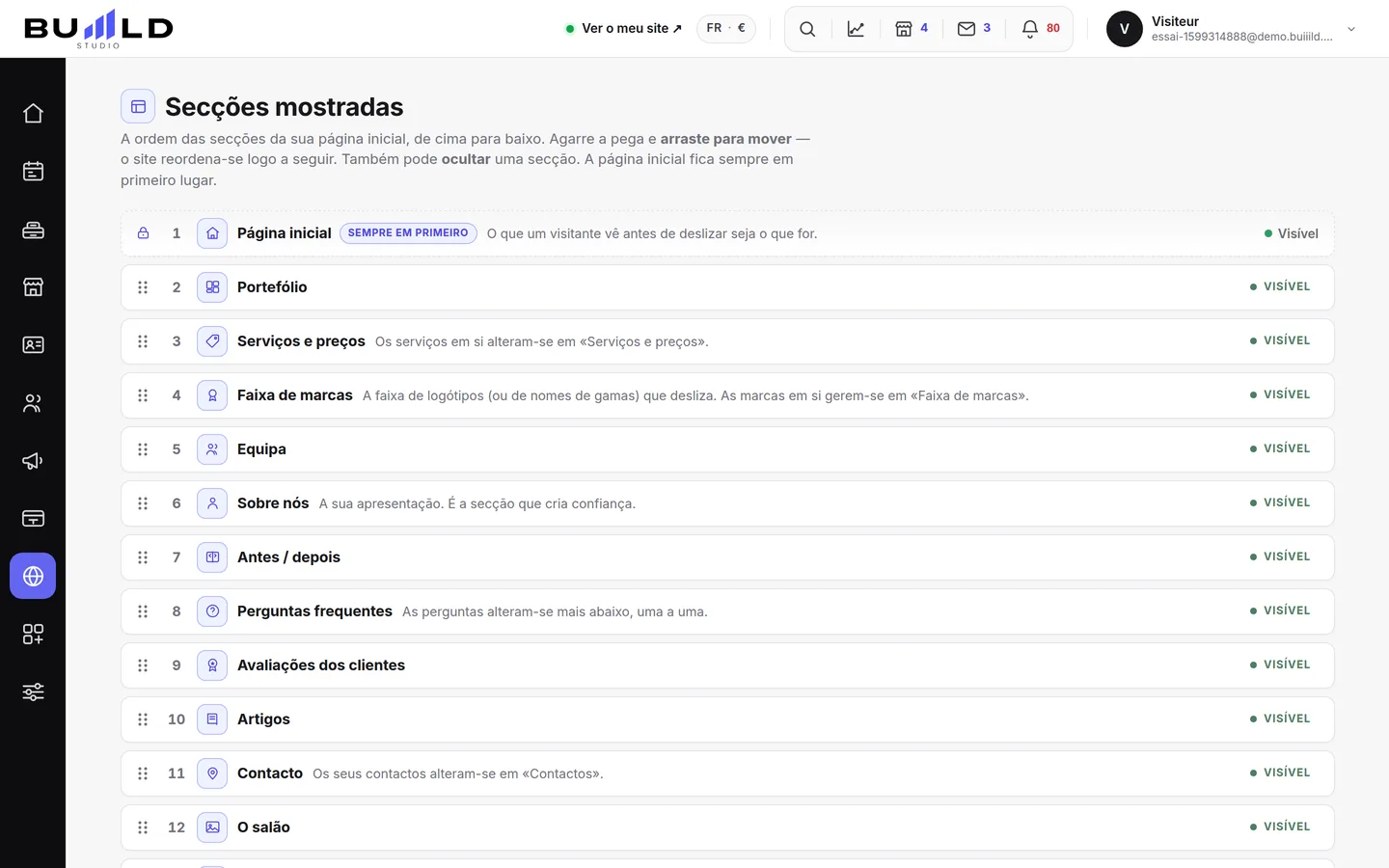Toggle visibility of Portefólio section
Viewport: 1389px width, 868px height.
[x=1280, y=286]
